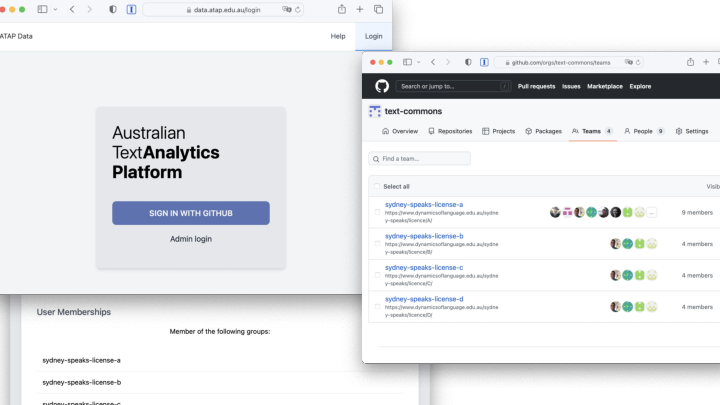Click the text-commons organization avatar icon
Image resolution: width=720 pixels, height=405 pixels.
coord(375,111)
